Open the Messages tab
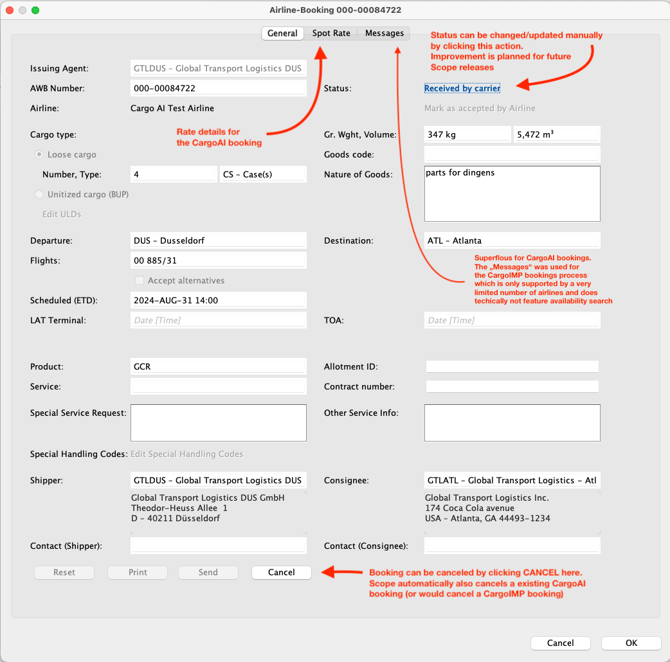Viewport: 670px width, 662px height. [384, 33]
